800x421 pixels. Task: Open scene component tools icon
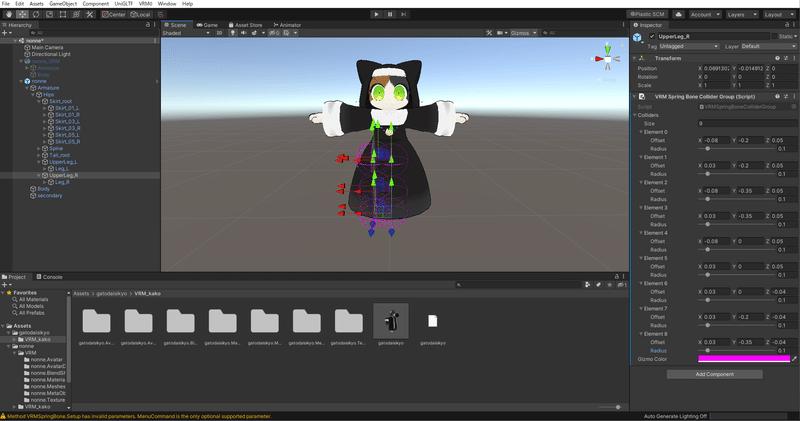click(x=489, y=33)
